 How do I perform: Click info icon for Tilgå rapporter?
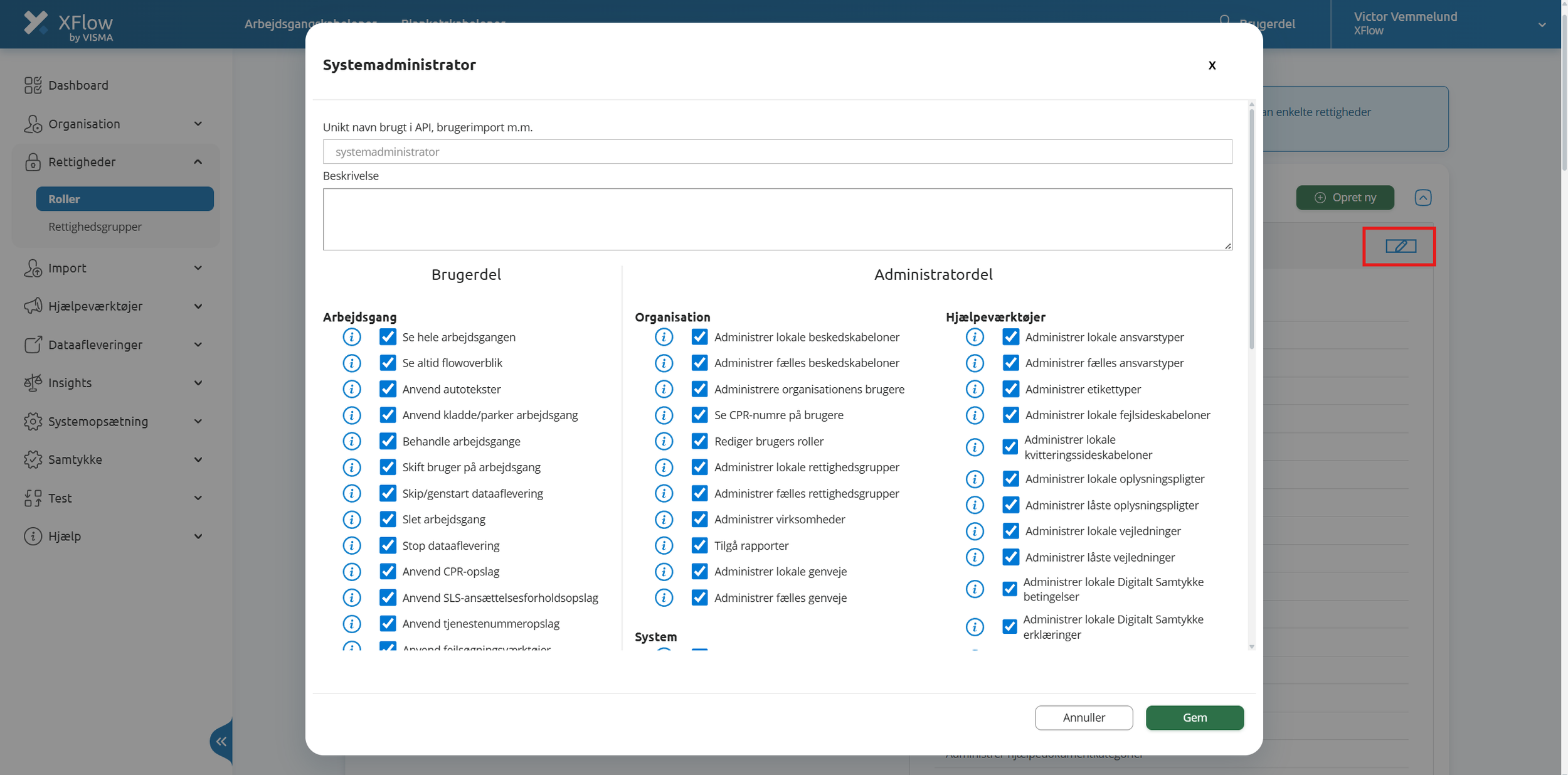664,545
